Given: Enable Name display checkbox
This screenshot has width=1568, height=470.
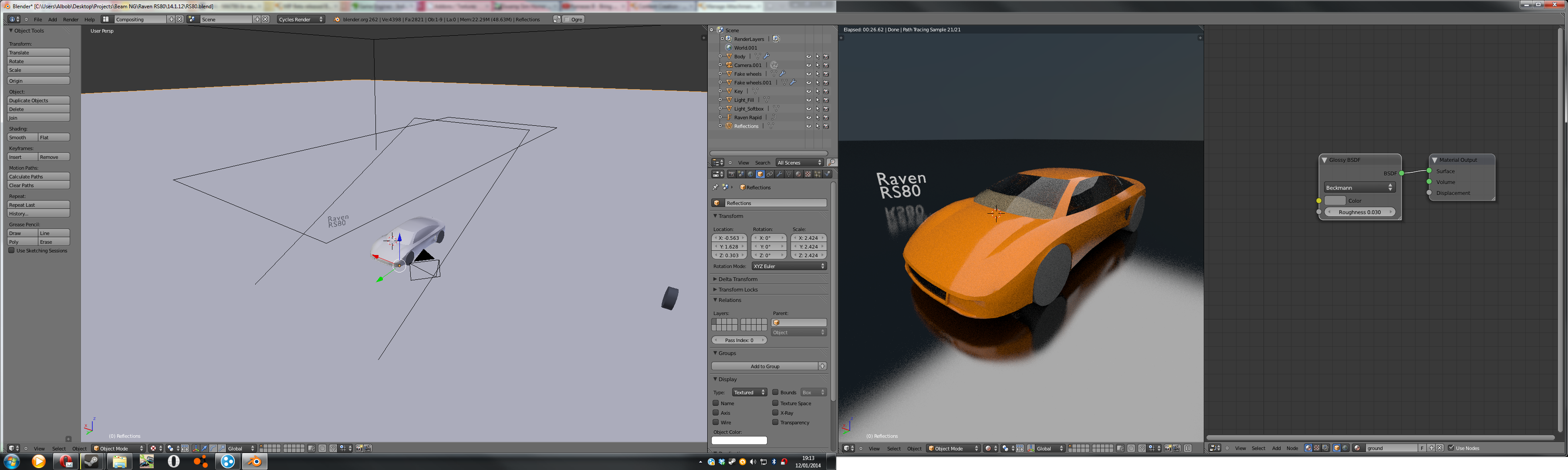Looking at the screenshot, I should coord(716,403).
